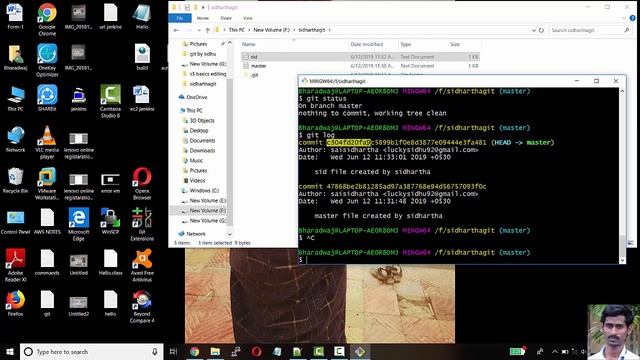
Task: Click Type here to search box
Action: 92,351
